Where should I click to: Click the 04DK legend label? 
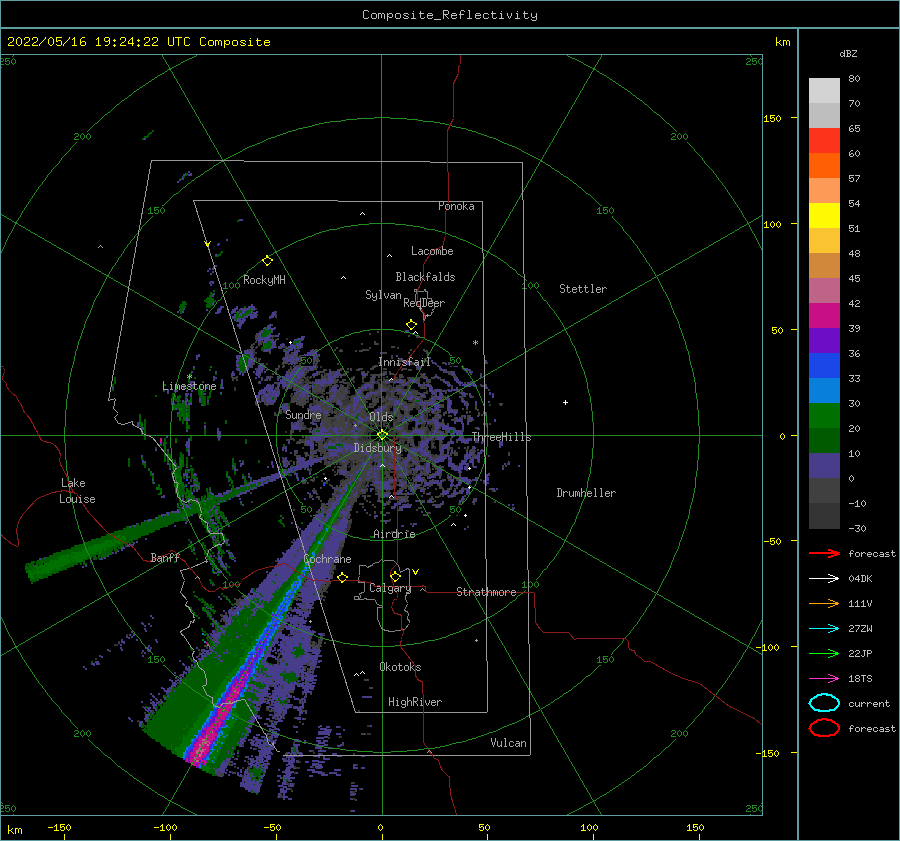860,579
